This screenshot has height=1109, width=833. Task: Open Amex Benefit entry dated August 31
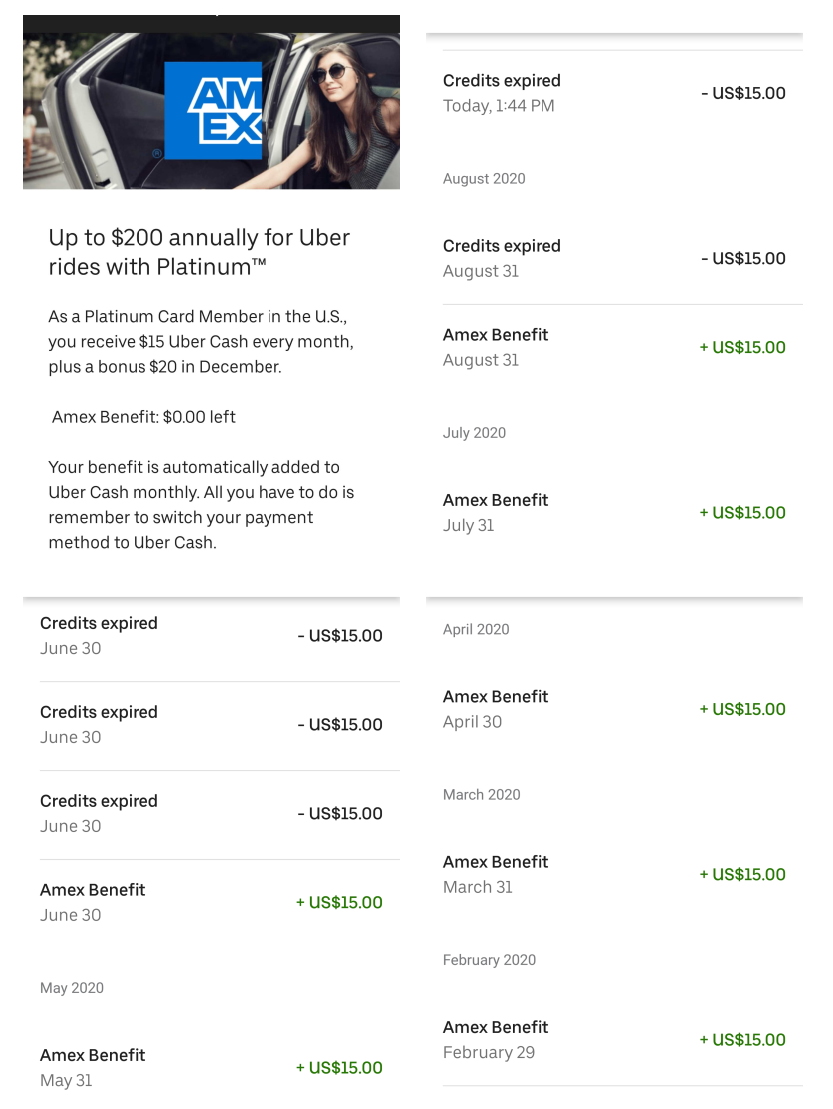[614, 347]
